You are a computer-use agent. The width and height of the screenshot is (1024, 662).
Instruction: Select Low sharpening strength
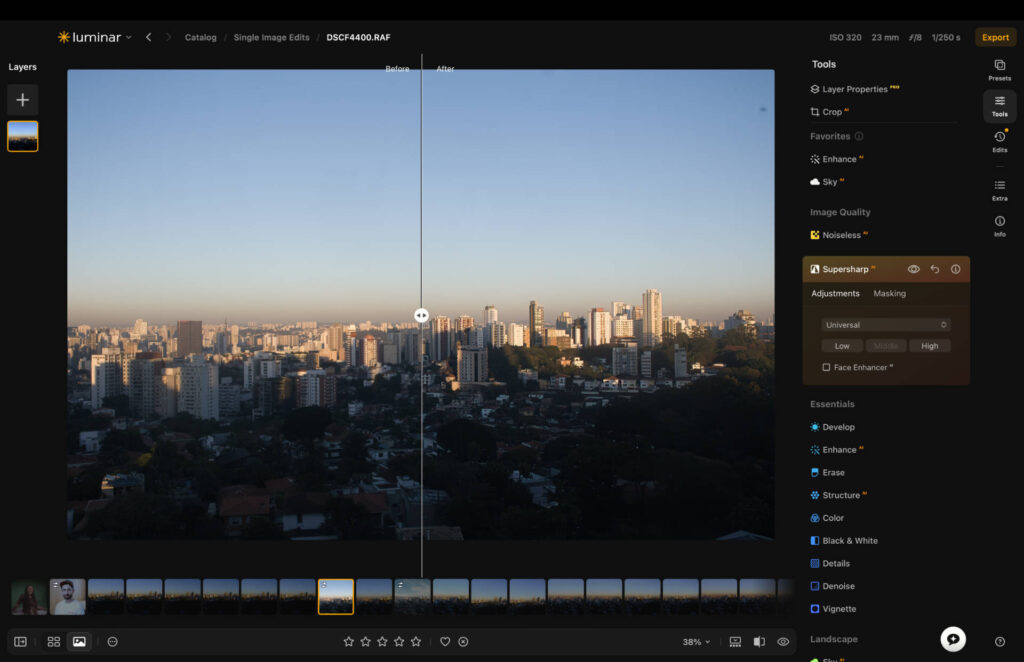tap(842, 346)
